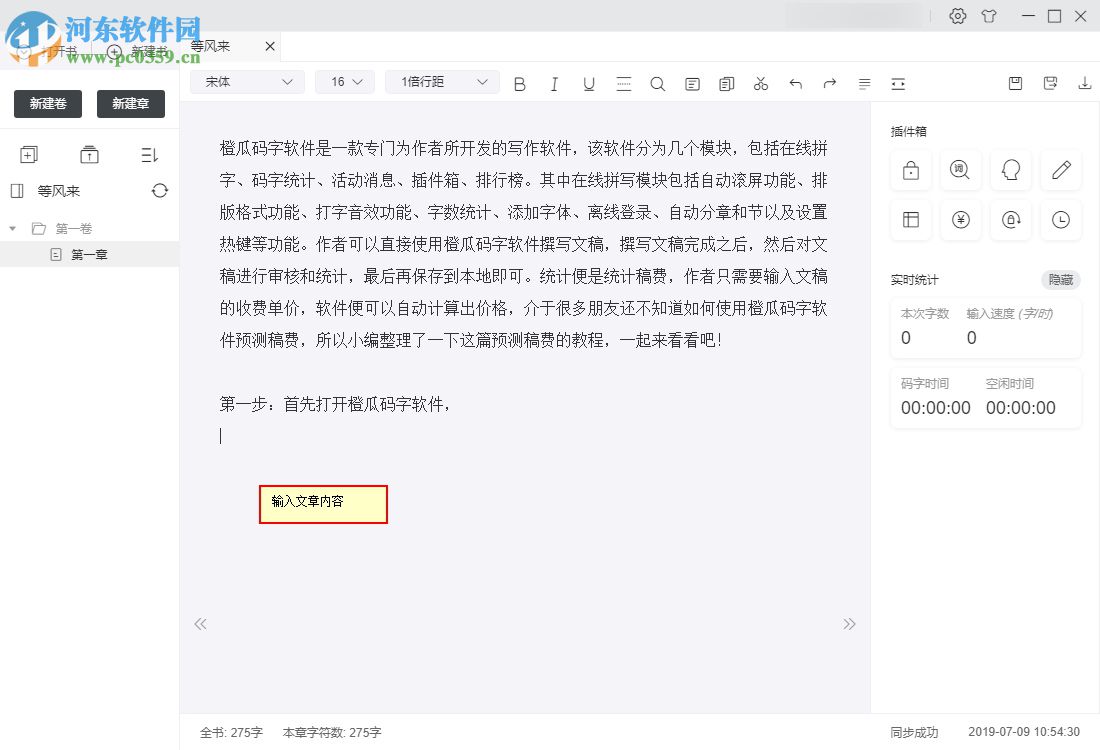Toggle italic formatting on the toolbar
The width and height of the screenshot is (1100, 750).
click(x=554, y=84)
